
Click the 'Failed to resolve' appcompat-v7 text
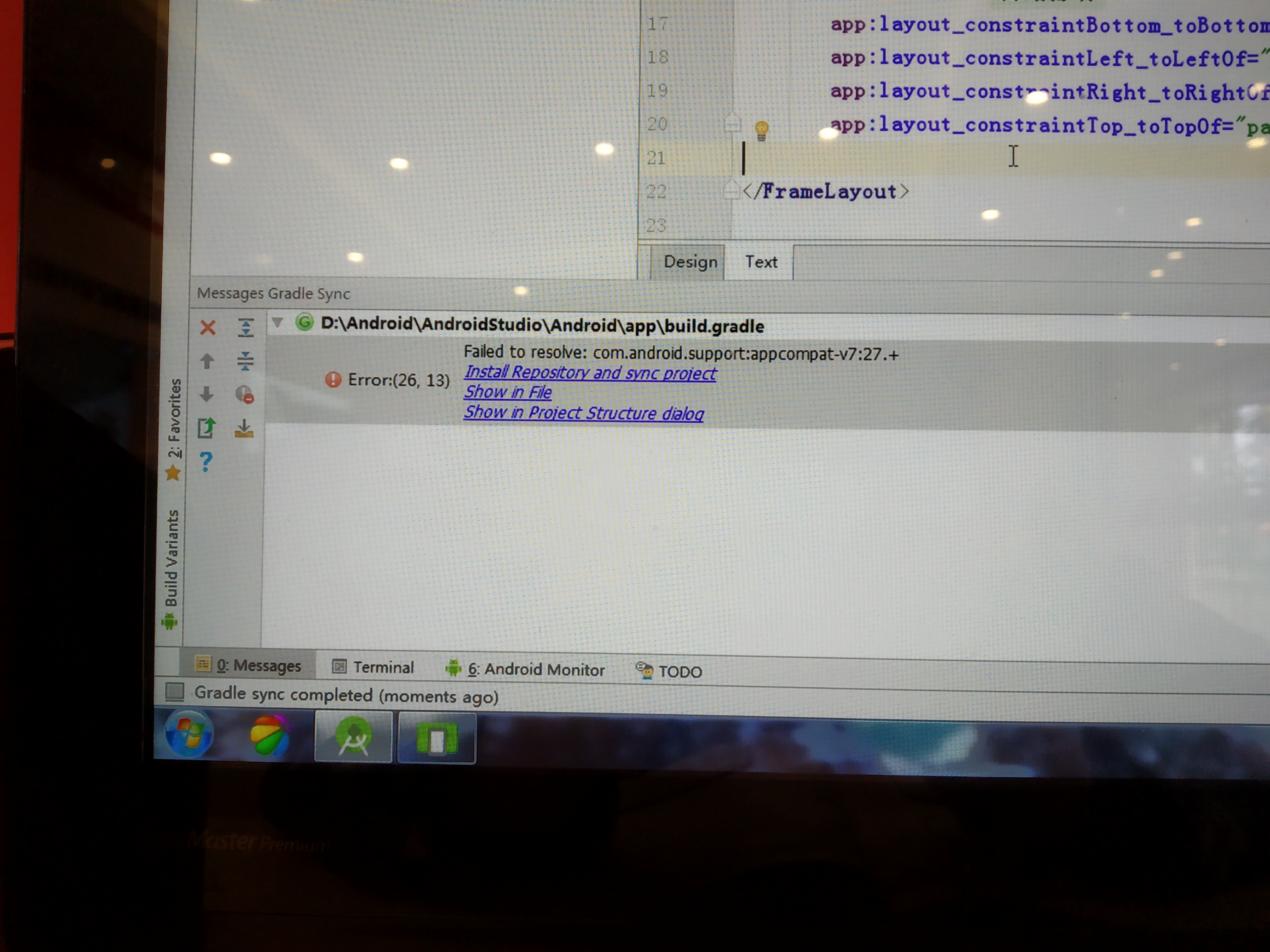(x=681, y=353)
